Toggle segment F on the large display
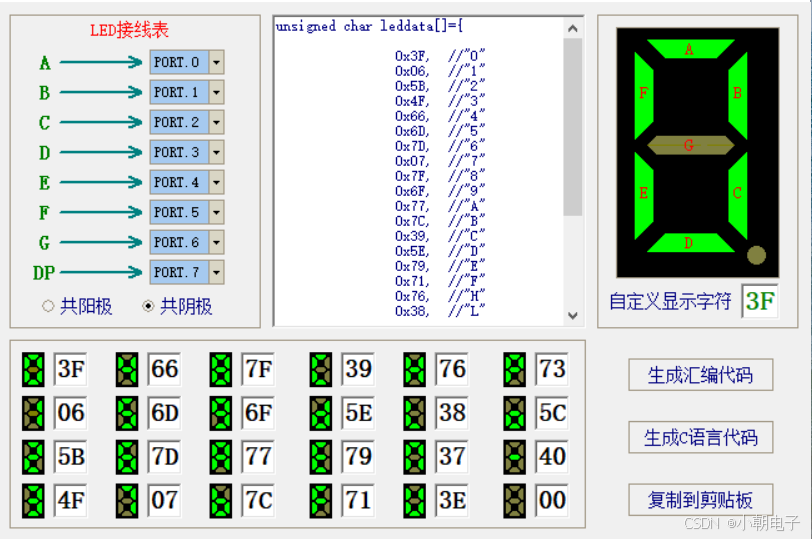This screenshot has width=812, height=539. (x=644, y=95)
